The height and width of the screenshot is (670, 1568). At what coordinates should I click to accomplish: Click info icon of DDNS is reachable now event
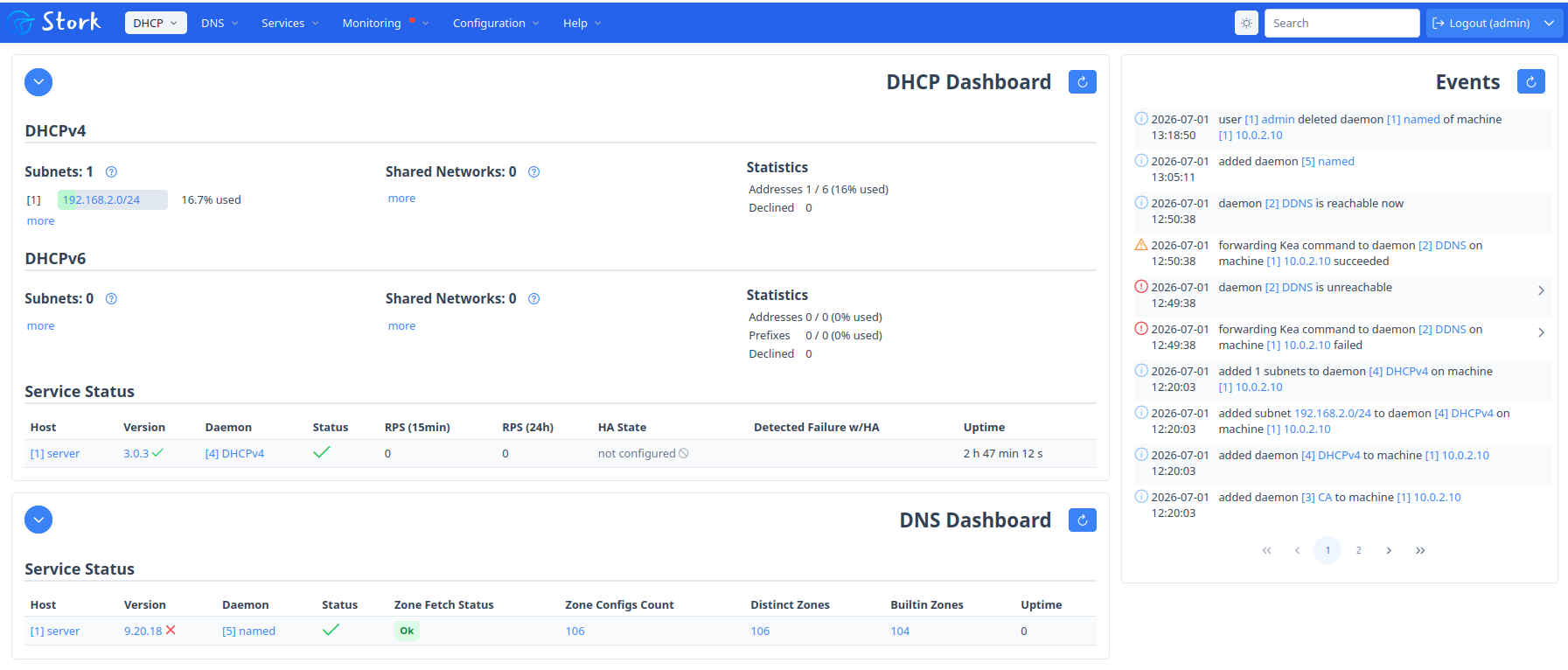[1141, 203]
